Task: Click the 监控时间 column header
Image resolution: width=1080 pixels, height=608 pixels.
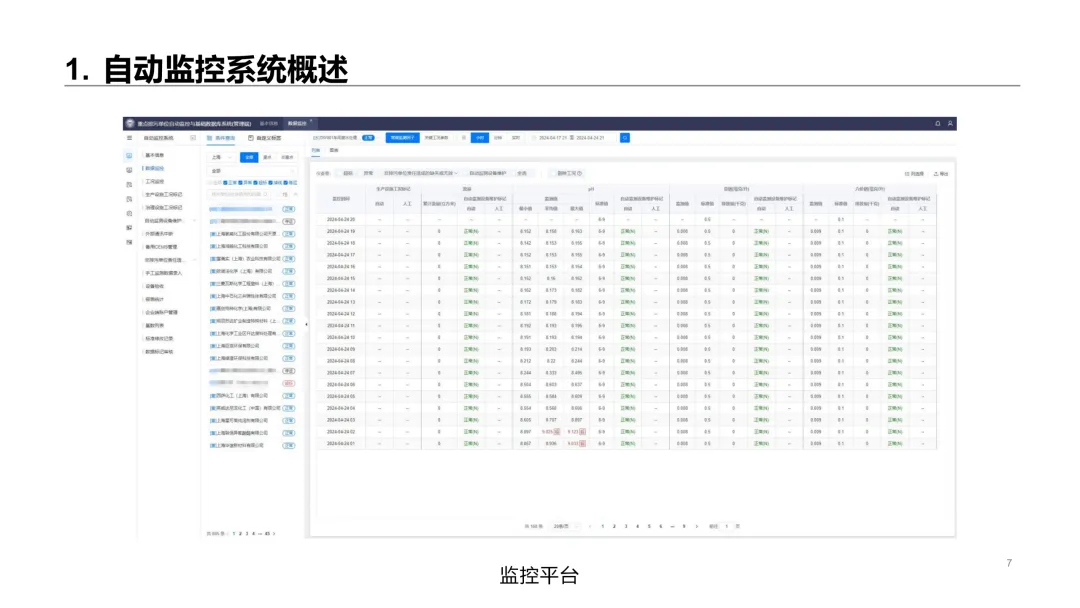Action: [x=341, y=199]
